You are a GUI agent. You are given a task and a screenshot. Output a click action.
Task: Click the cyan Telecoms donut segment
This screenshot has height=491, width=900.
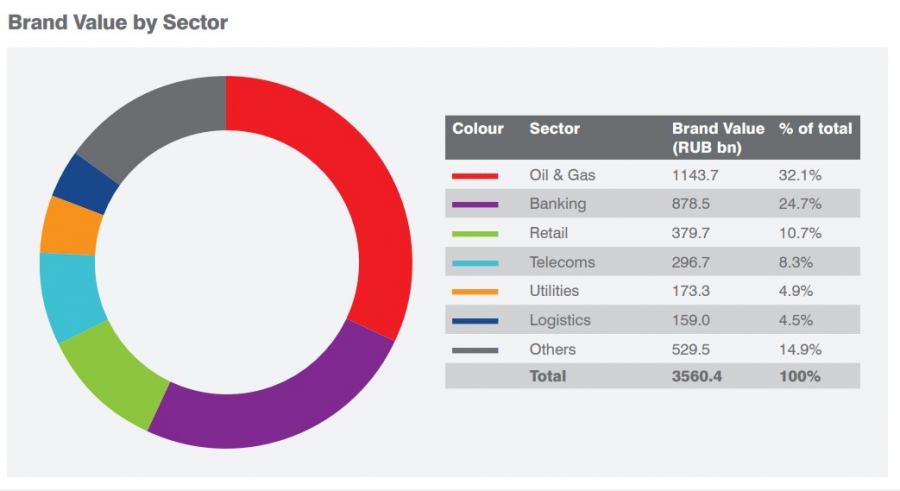70,295
